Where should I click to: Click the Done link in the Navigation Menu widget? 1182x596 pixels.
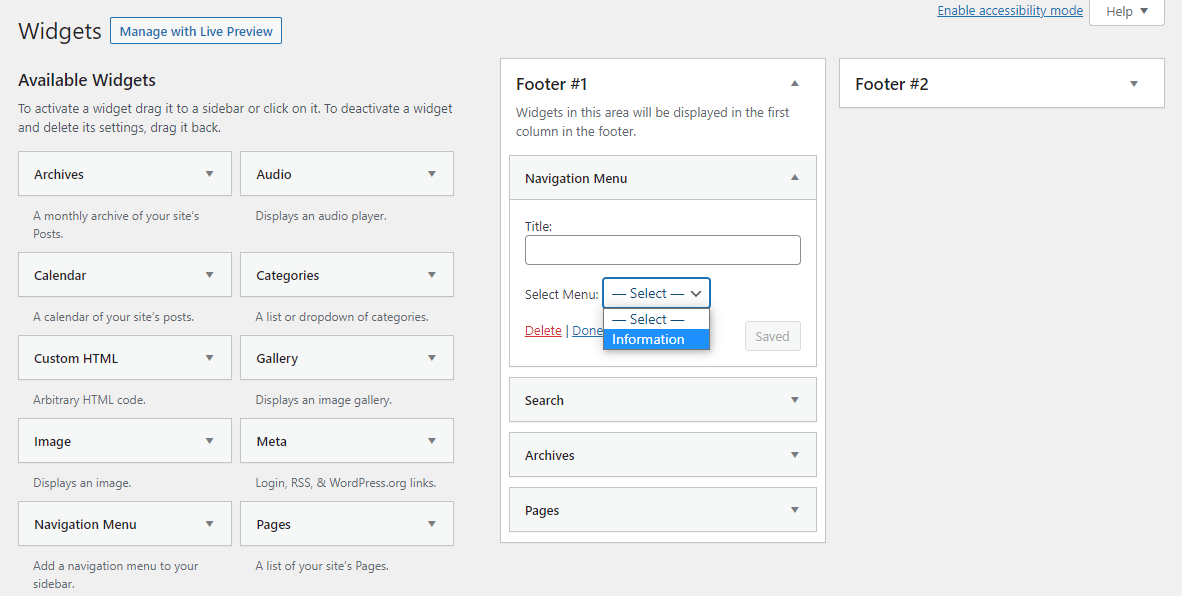(588, 330)
